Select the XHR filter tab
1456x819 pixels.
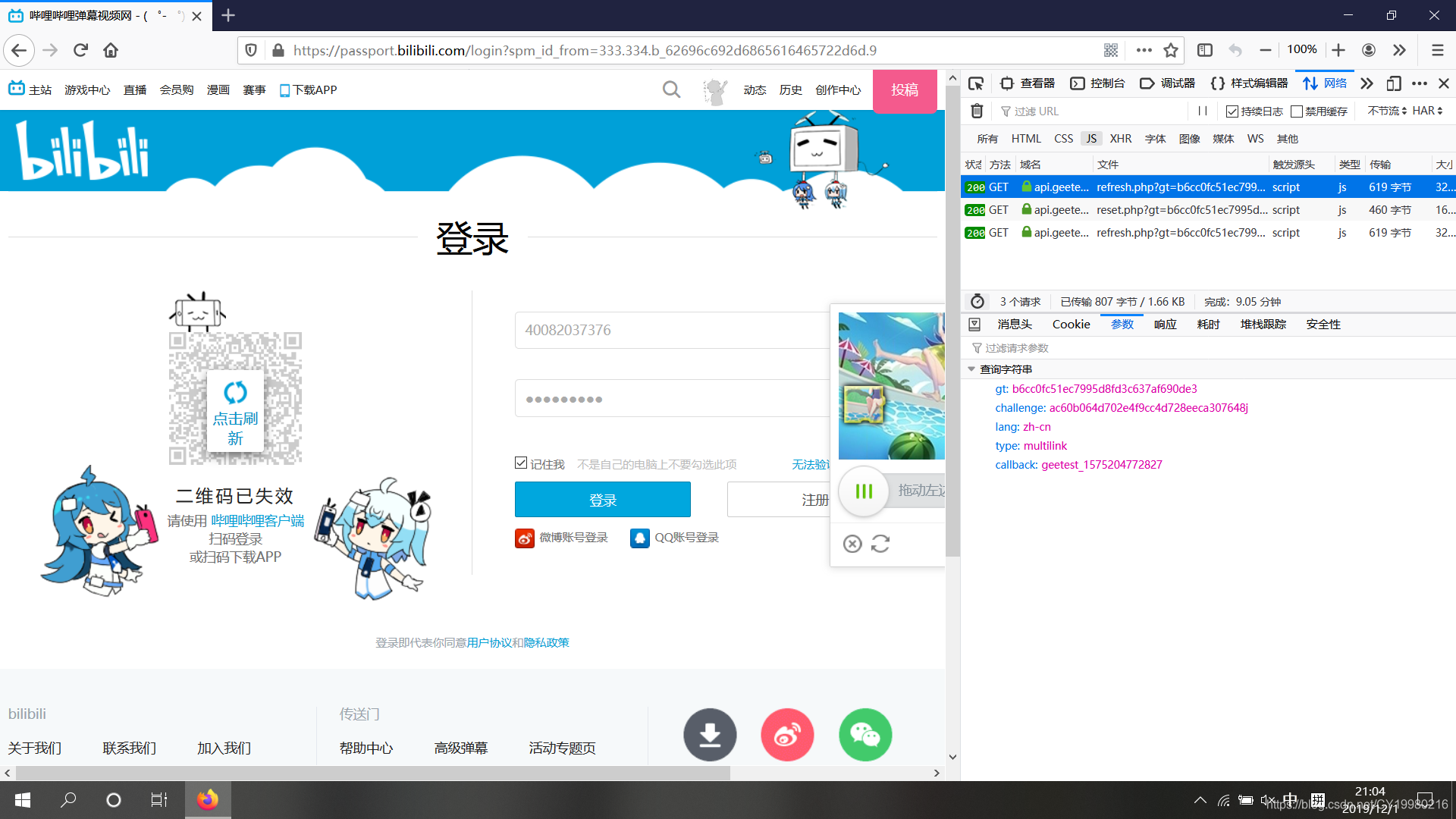pyautogui.click(x=1120, y=139)
